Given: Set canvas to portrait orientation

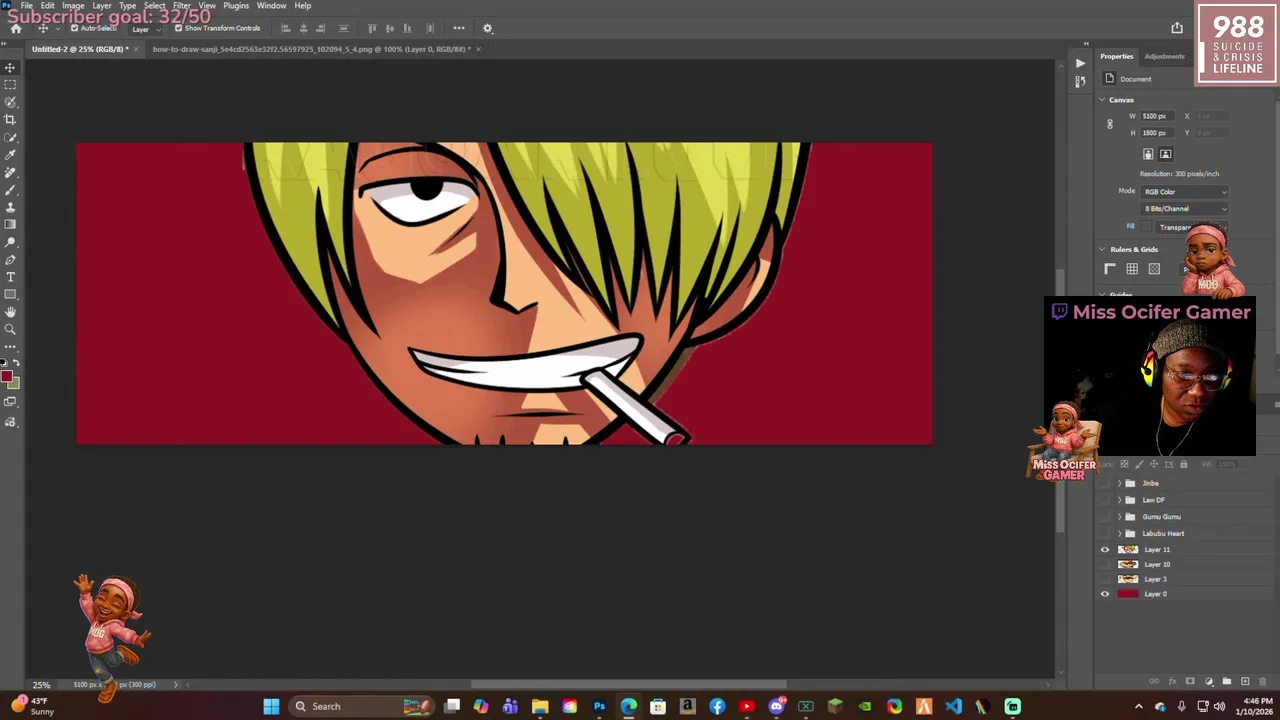Looking at the screenshot, I should click(x=1148, y=154).
